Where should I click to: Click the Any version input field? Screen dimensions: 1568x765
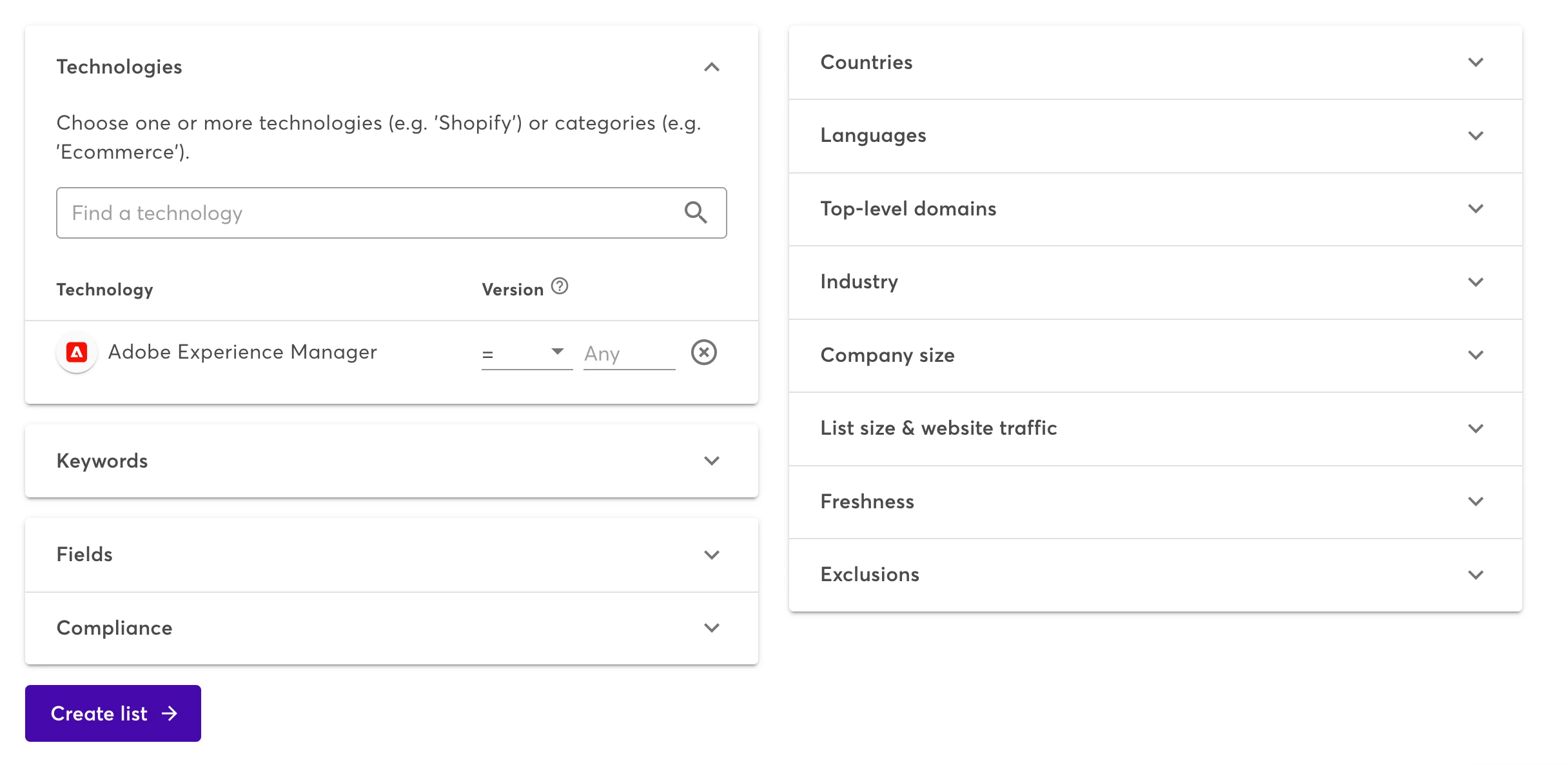628,353
